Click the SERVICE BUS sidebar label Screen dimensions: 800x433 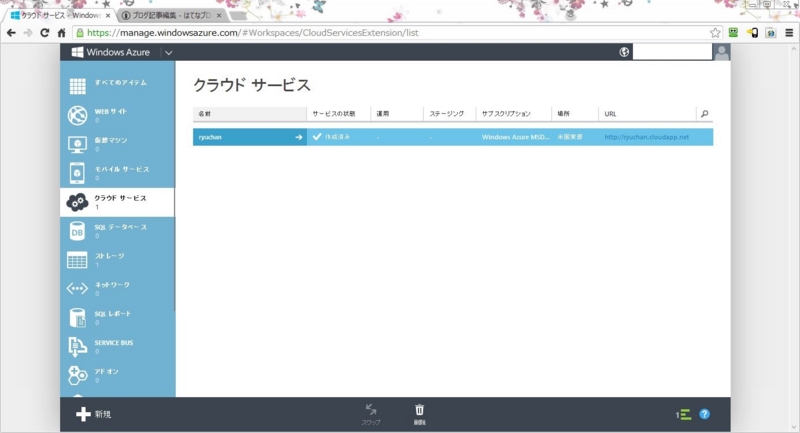[x=114, y=343]
